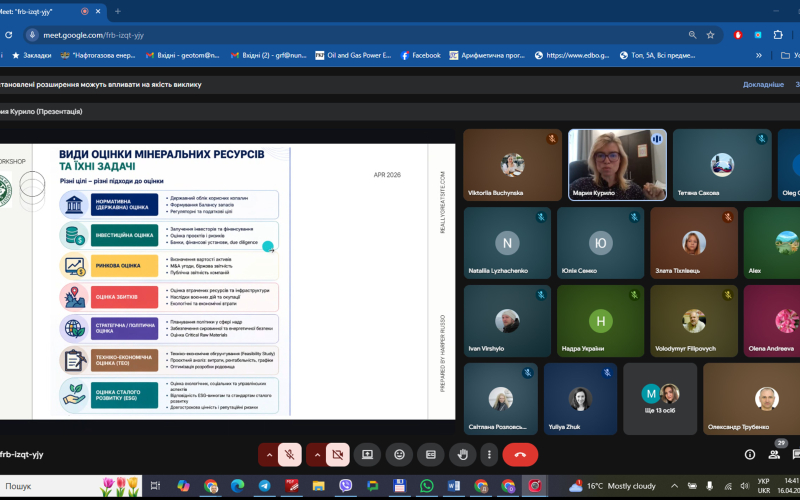The height and width of the screenshot is (500, 800).
Task: Open the Extensions puzzle icon
Action: coord(778,35)
